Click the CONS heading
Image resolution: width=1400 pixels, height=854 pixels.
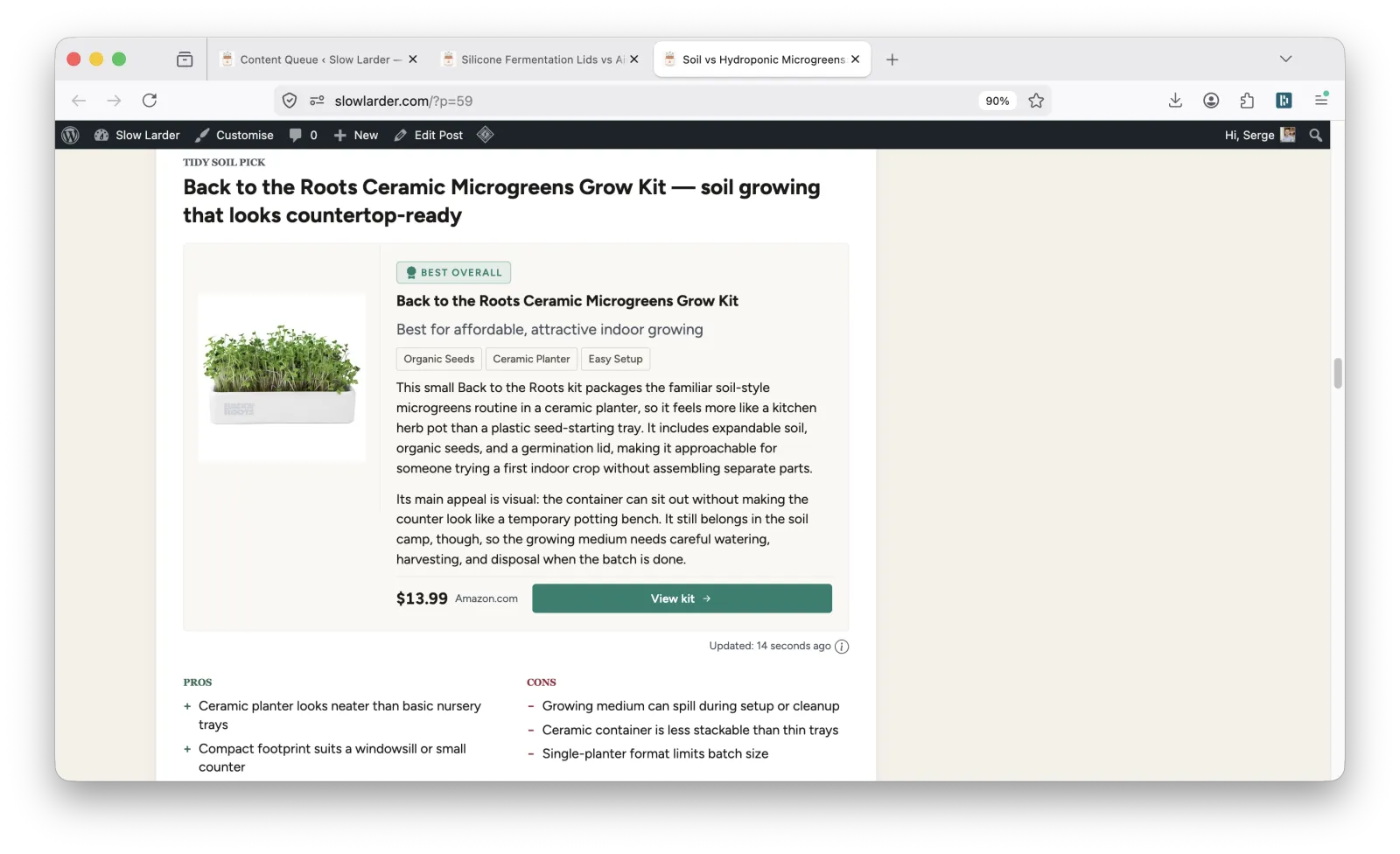coord(542,682)
